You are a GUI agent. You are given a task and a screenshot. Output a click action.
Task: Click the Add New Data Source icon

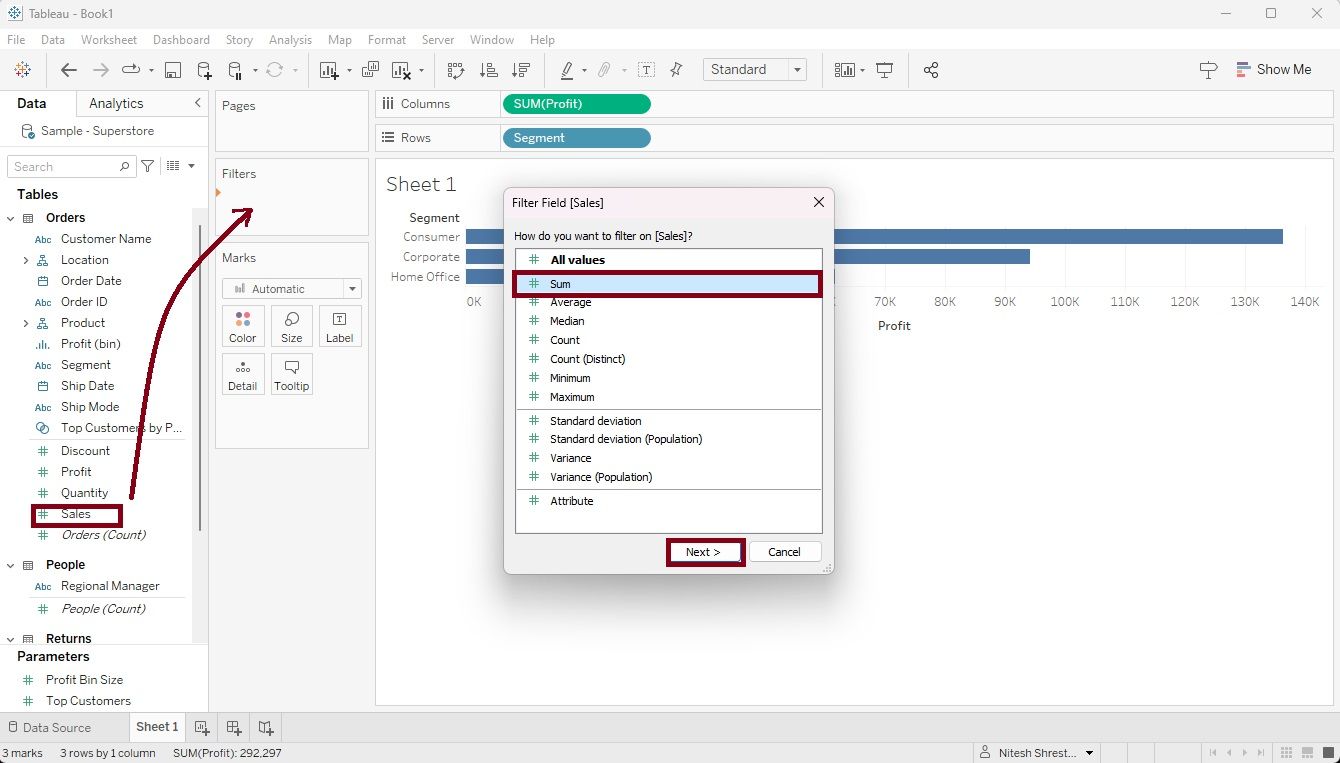pos(204,70)
